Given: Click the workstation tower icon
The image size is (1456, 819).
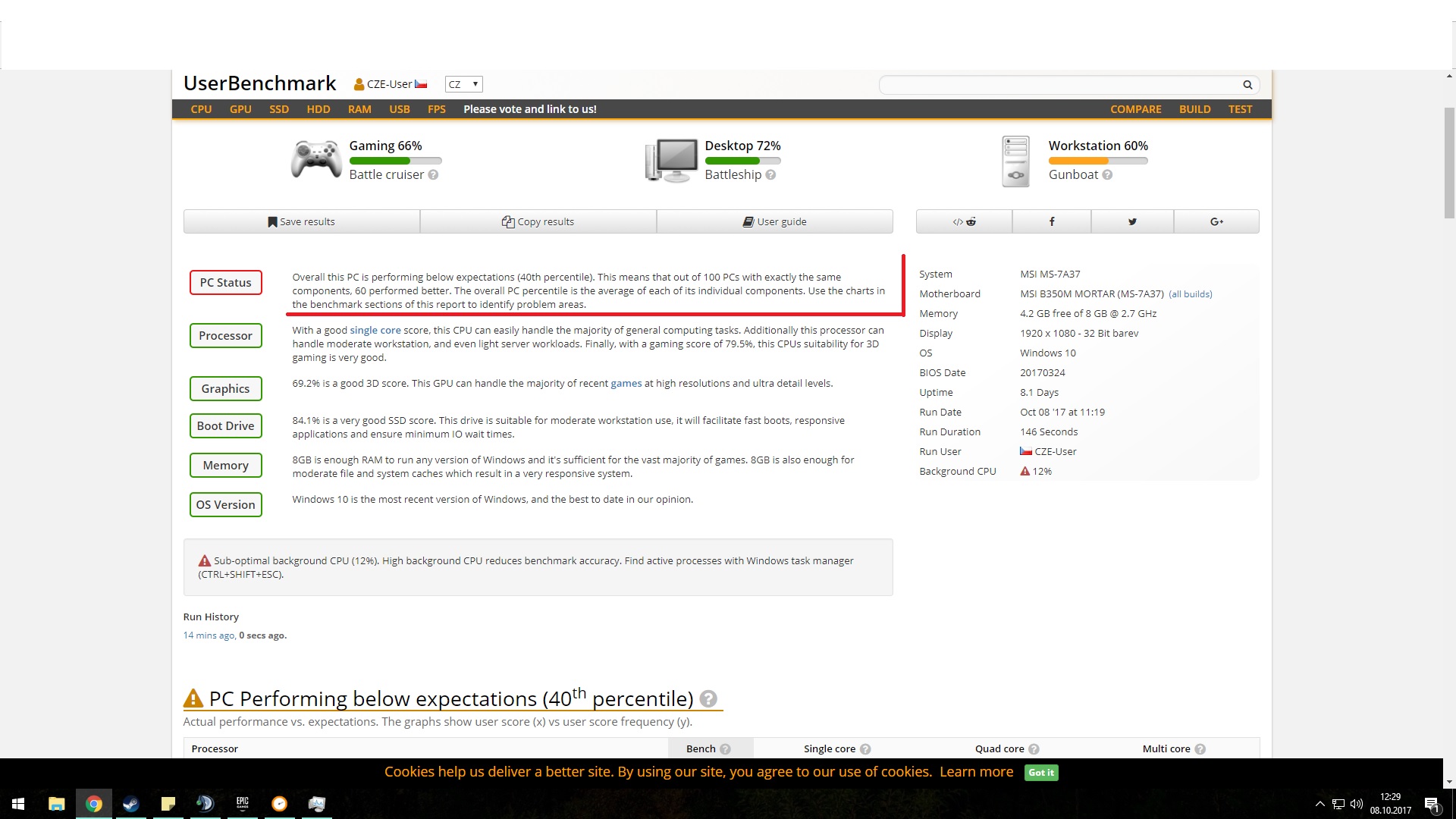Looking at the screenshot, I should coord(1015,161).
